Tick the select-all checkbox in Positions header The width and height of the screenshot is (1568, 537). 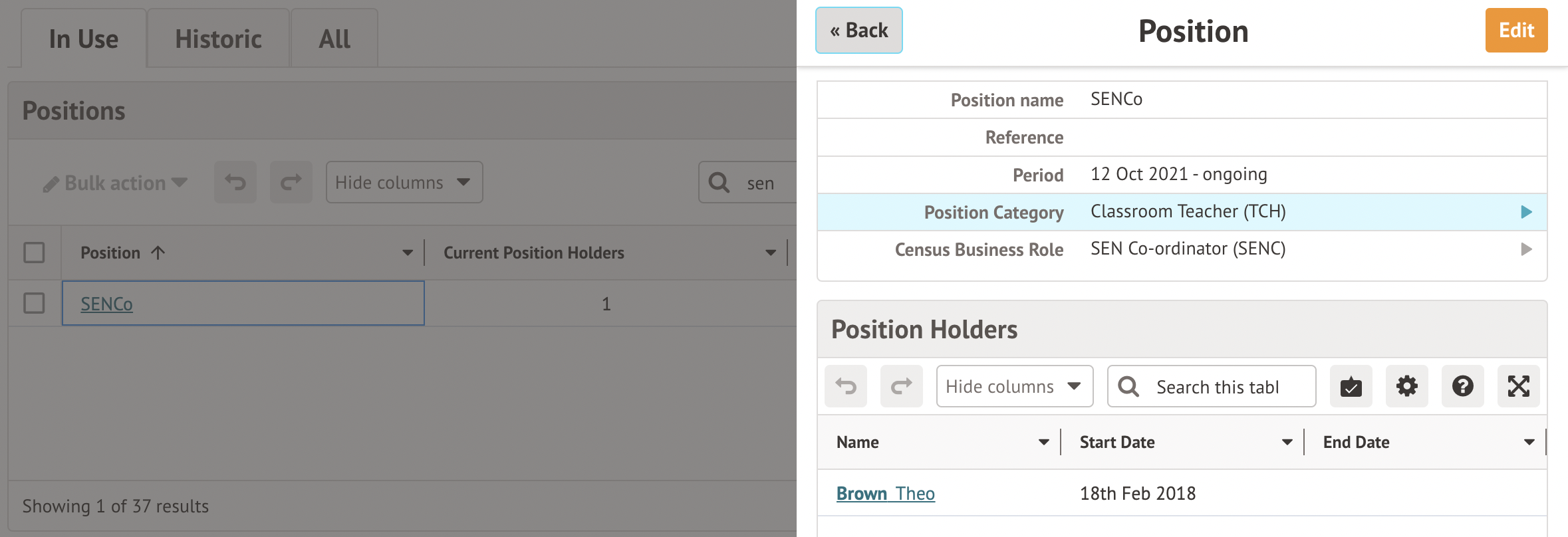[x=34, y=253]
